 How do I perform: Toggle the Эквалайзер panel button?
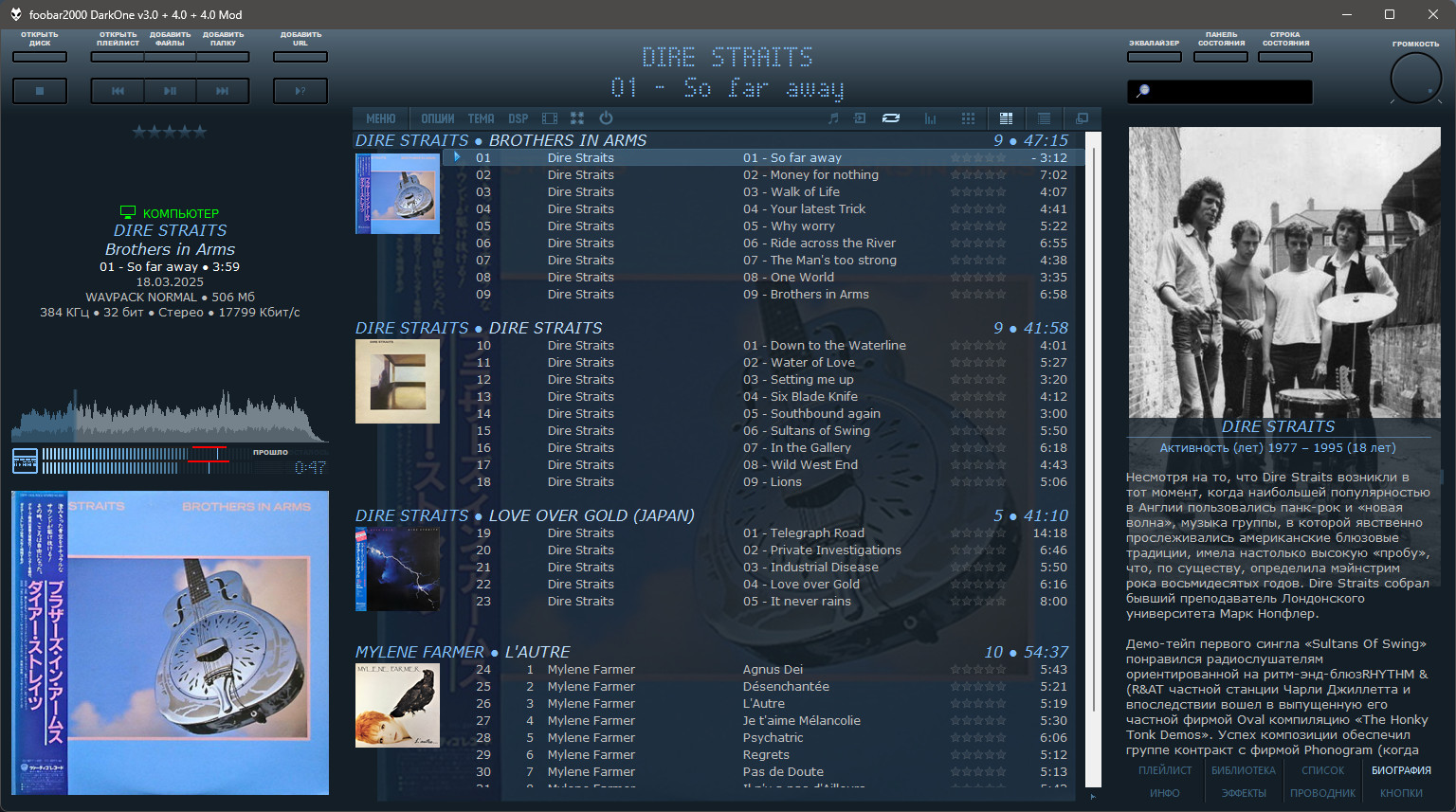(x=1155, y=57)
